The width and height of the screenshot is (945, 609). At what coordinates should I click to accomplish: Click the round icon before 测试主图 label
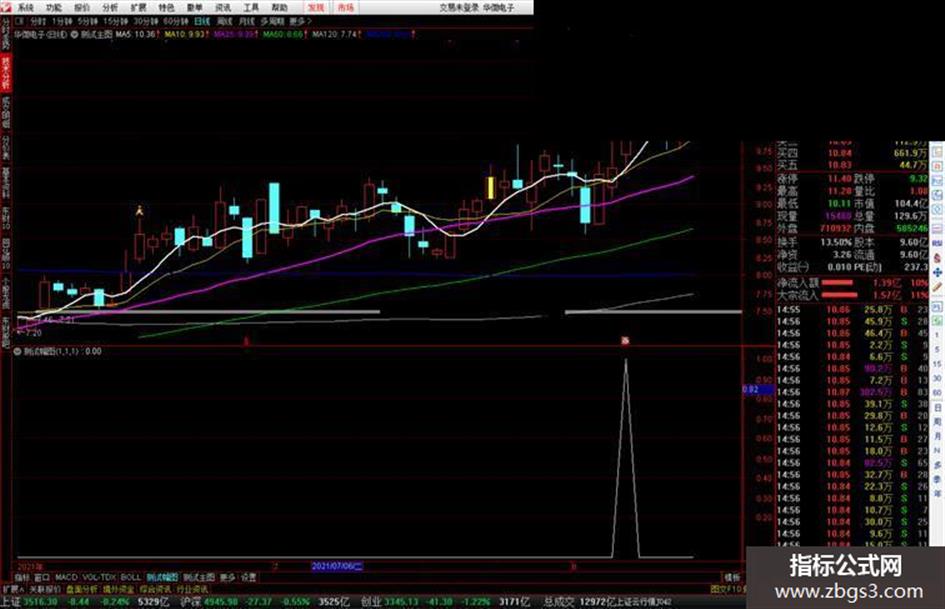click(x=75, y=34)
